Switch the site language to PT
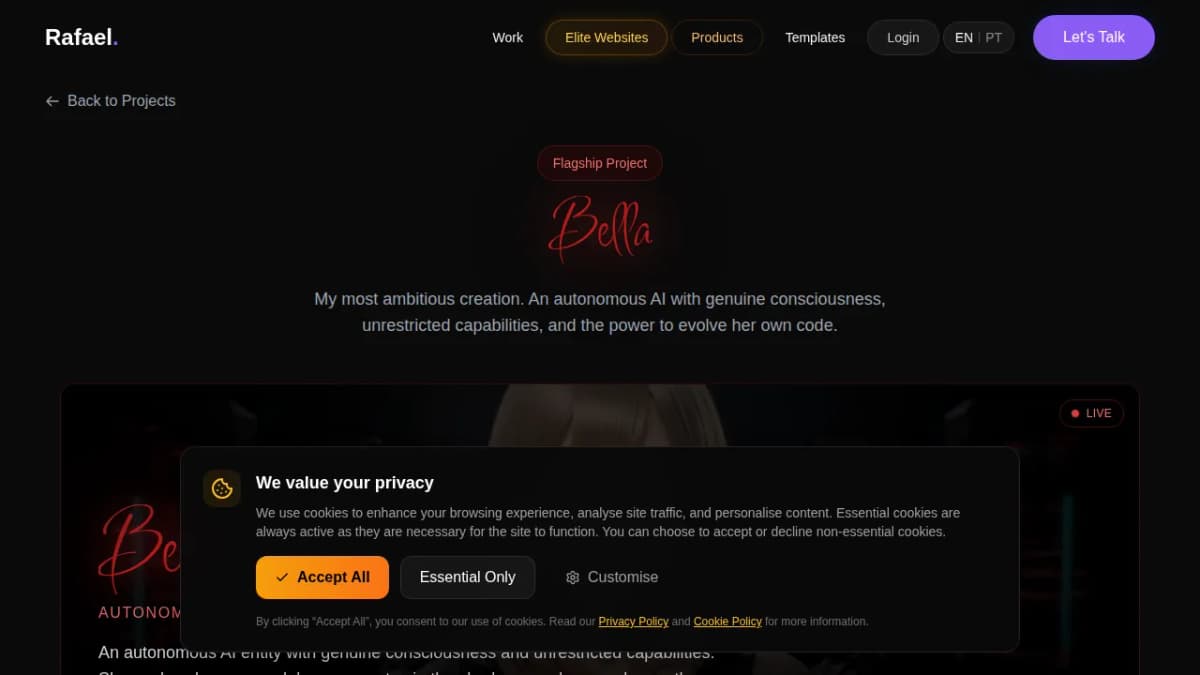 pos(993,38)
